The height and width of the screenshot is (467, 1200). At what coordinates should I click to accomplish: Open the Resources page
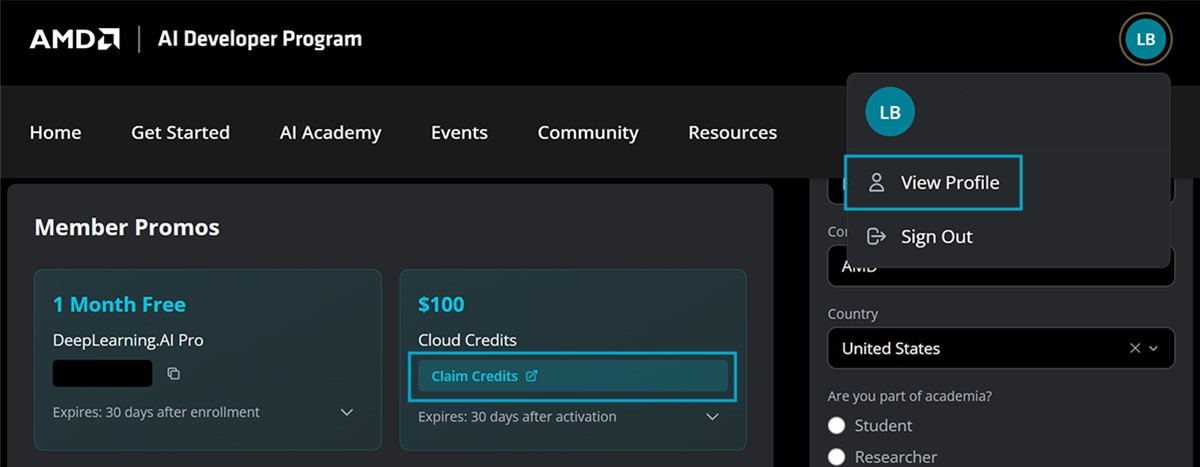coord(732,132)
